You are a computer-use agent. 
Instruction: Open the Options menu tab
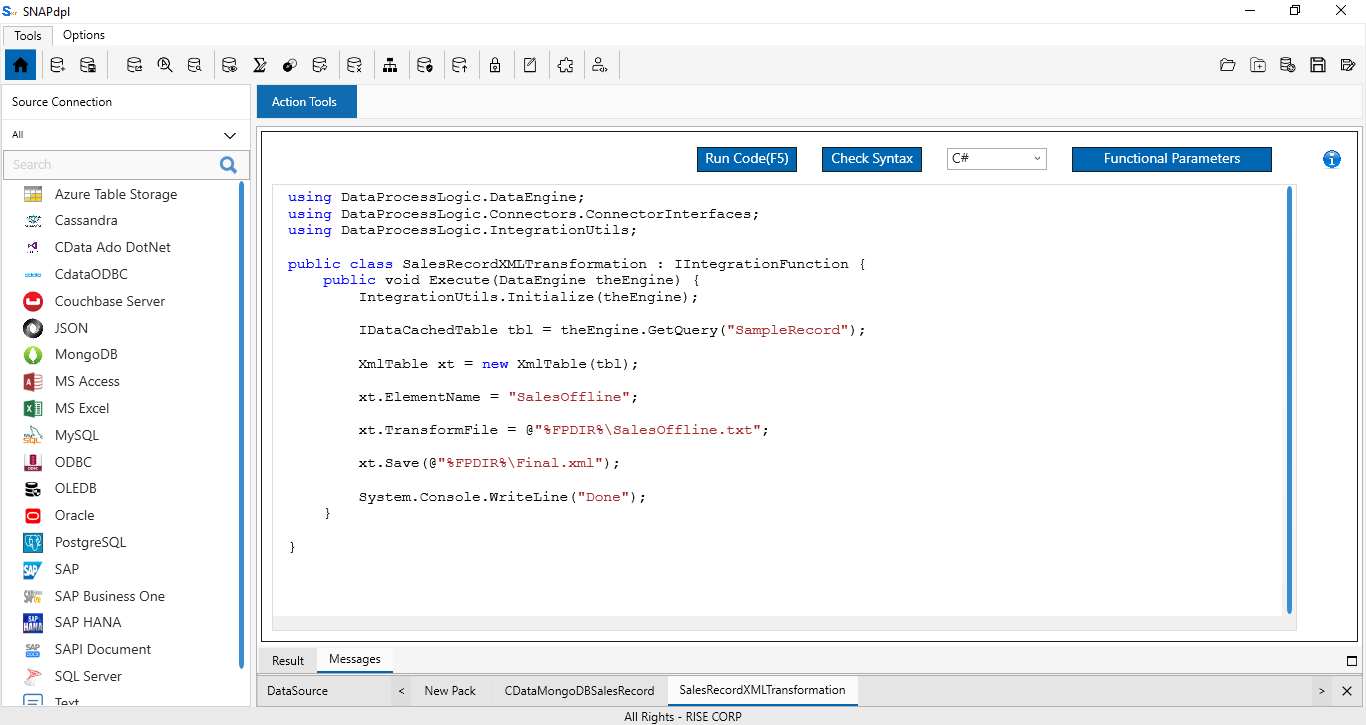pos(84,35)
